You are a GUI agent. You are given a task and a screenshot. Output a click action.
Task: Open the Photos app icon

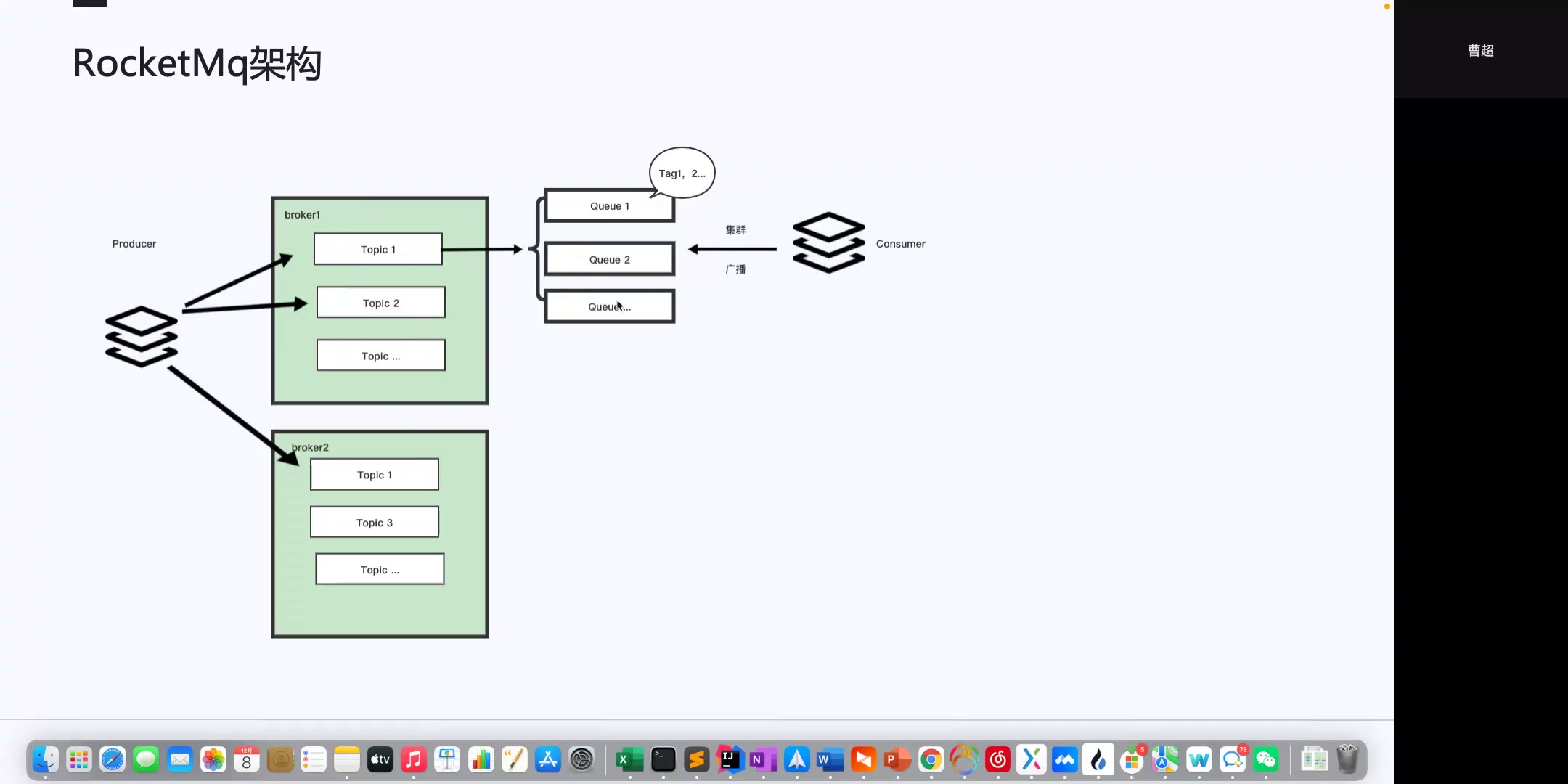coord(213,760)
